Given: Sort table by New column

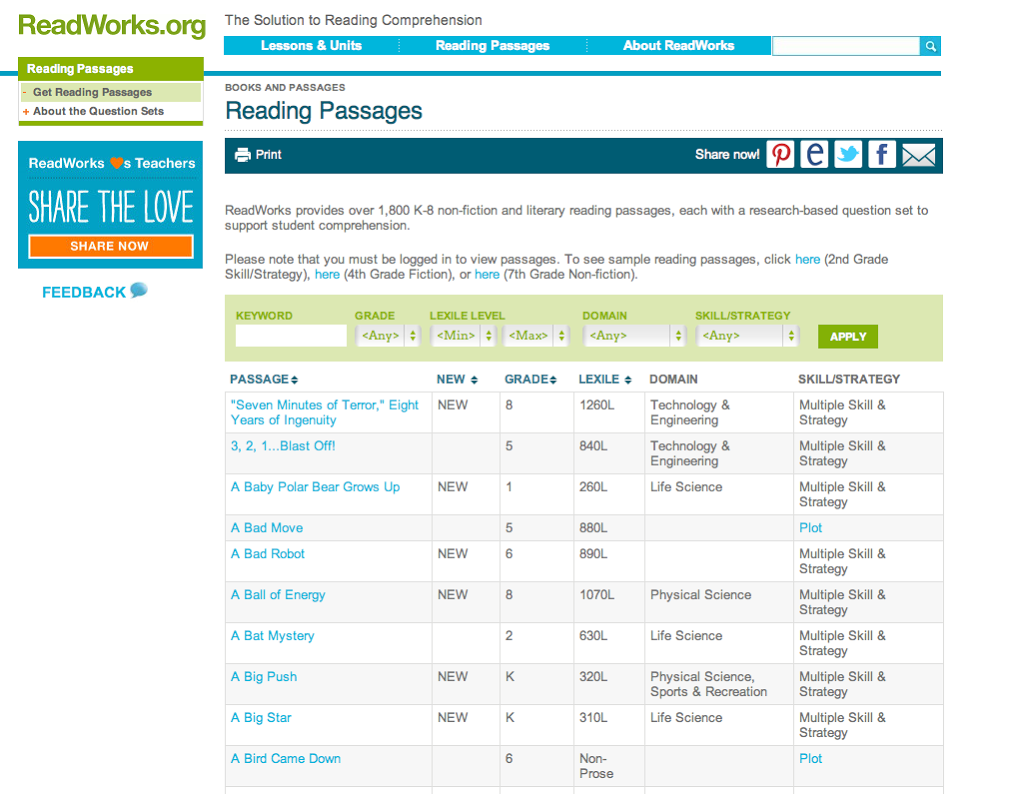Looking at the screenshot, I should coord(457,379).
